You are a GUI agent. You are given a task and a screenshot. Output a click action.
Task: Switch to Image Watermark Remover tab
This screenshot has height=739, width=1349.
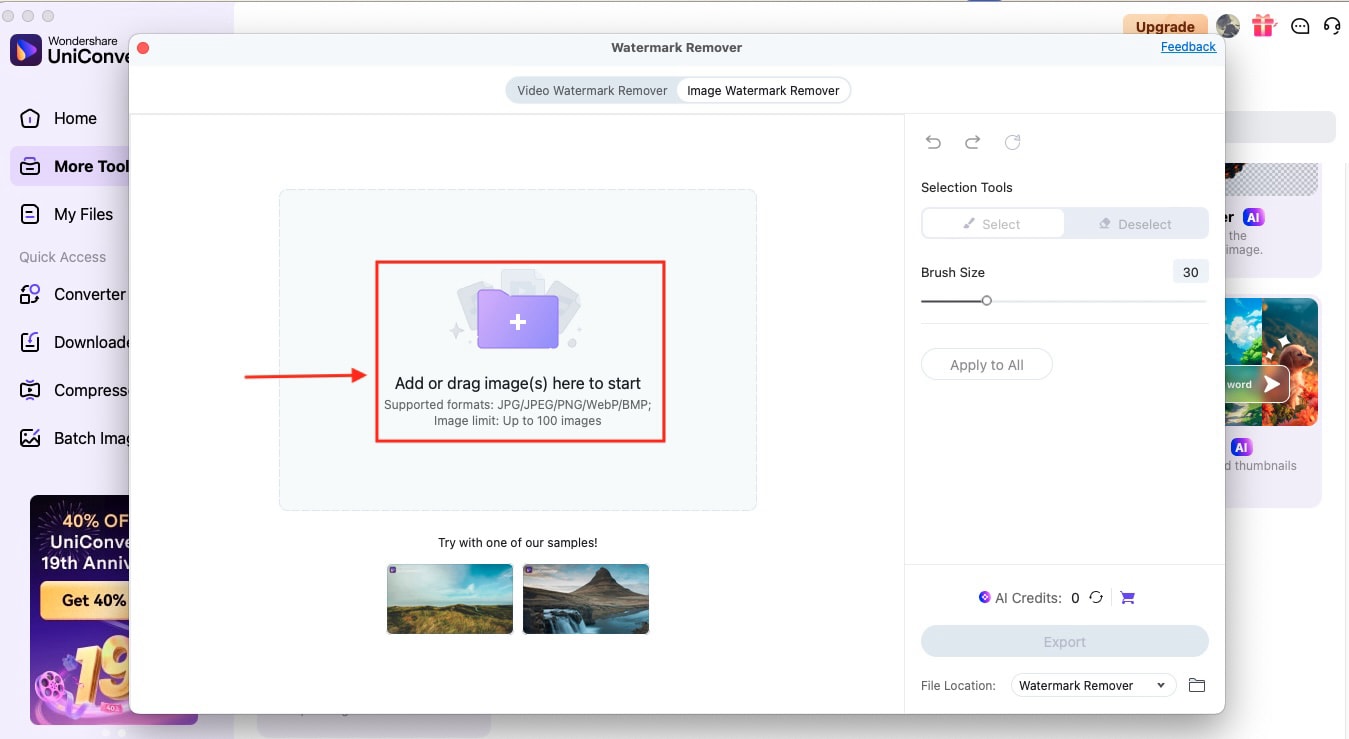[763, 90]
